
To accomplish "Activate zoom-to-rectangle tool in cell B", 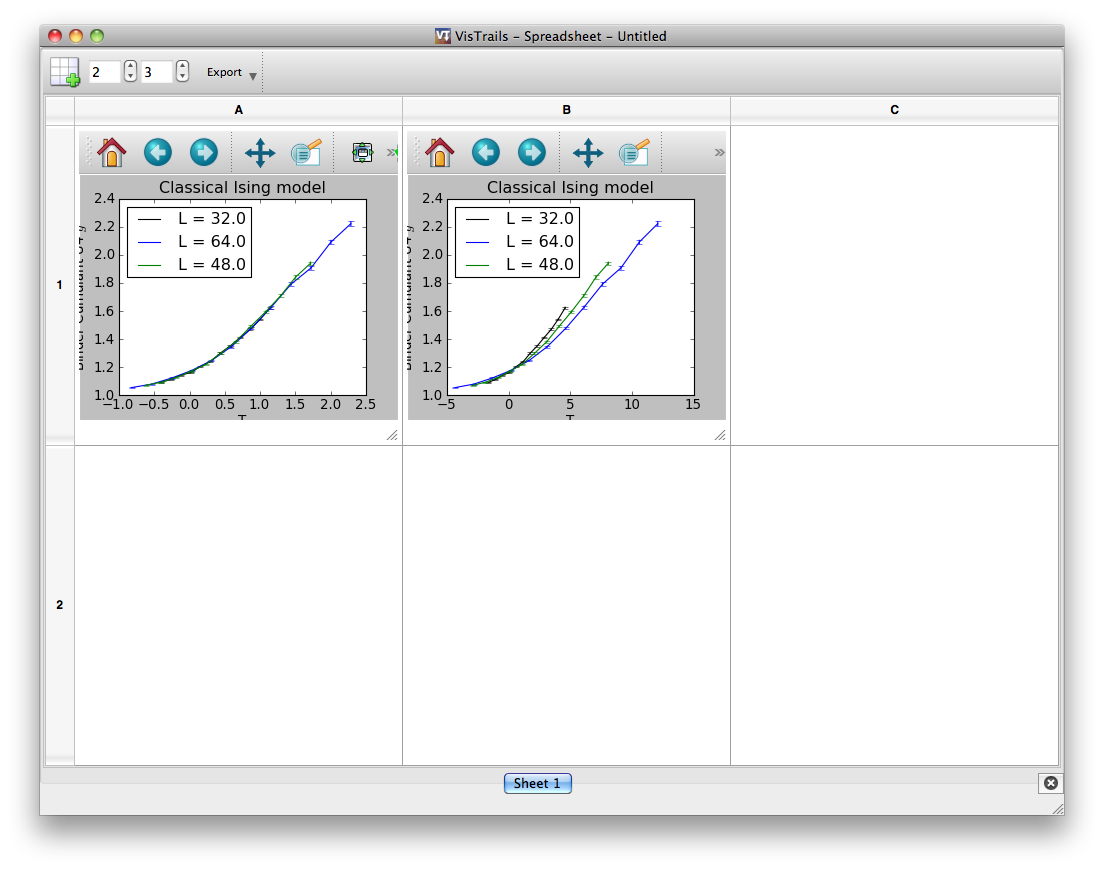I will tap(634, 153).
